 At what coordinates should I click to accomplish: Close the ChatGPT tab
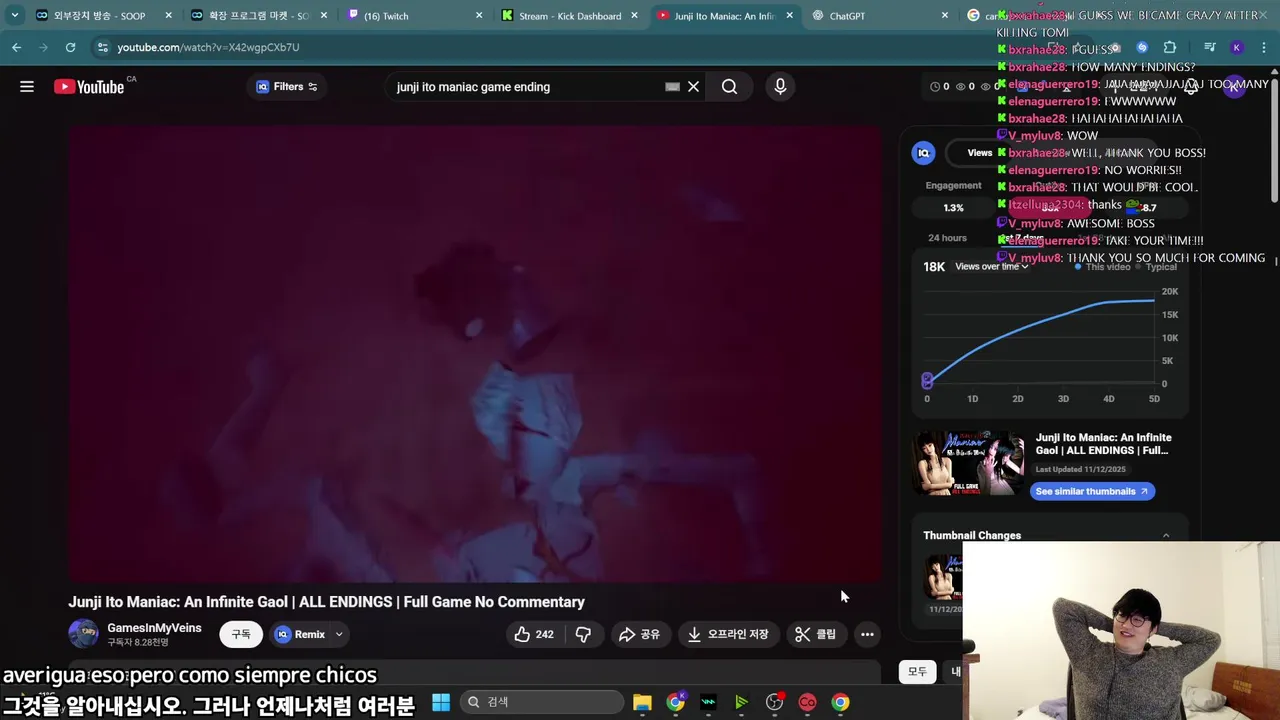point(945,16)
